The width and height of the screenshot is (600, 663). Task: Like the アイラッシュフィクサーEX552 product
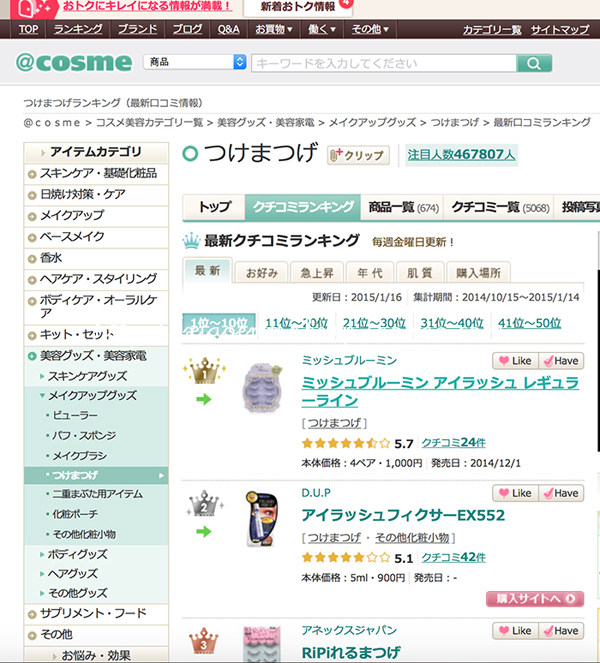coord(515,493)
